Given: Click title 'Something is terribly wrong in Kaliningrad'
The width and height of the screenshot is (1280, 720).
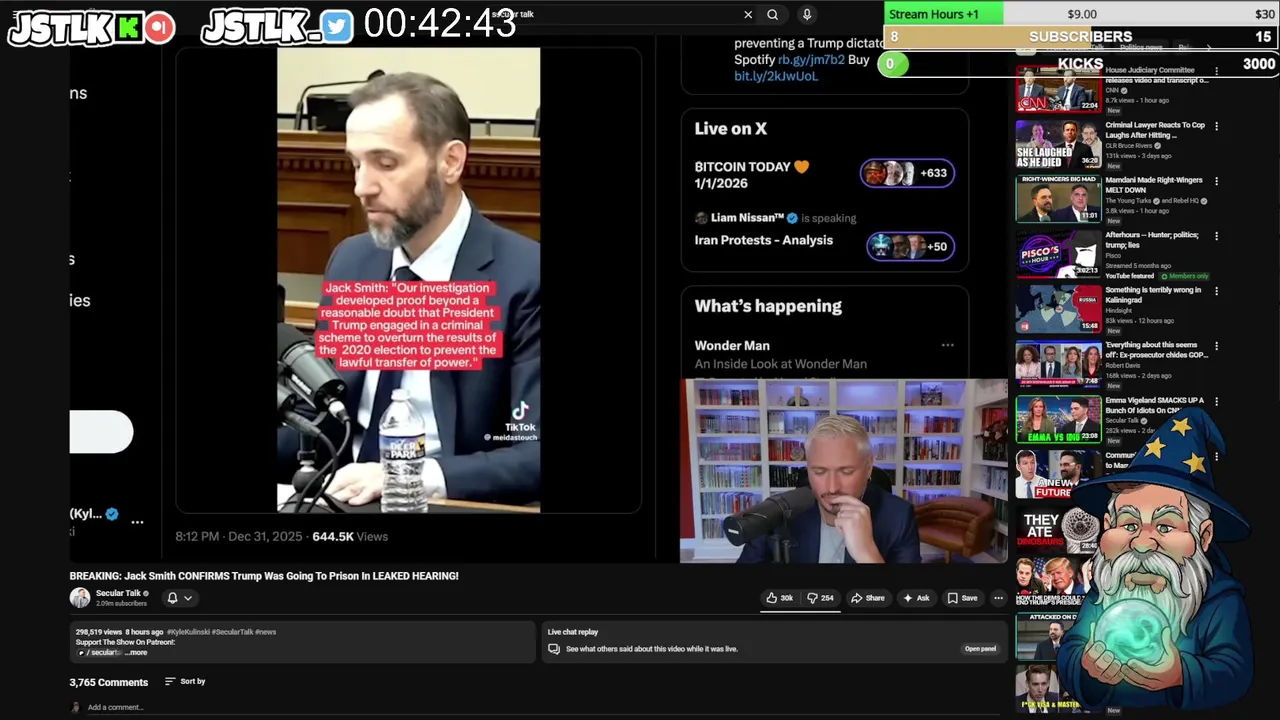Looking at the screenshot, I should [x=1153, y=295].
